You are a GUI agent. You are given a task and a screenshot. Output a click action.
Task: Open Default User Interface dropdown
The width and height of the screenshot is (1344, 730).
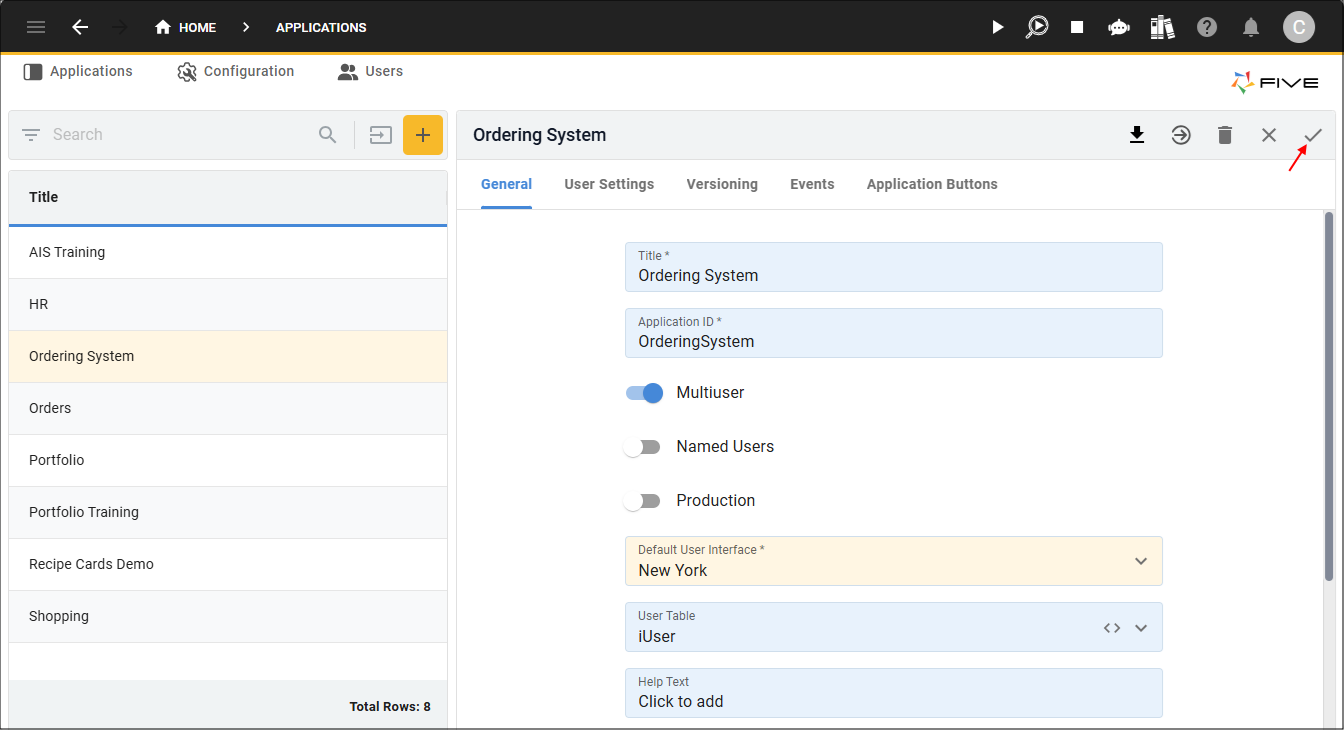894,561
